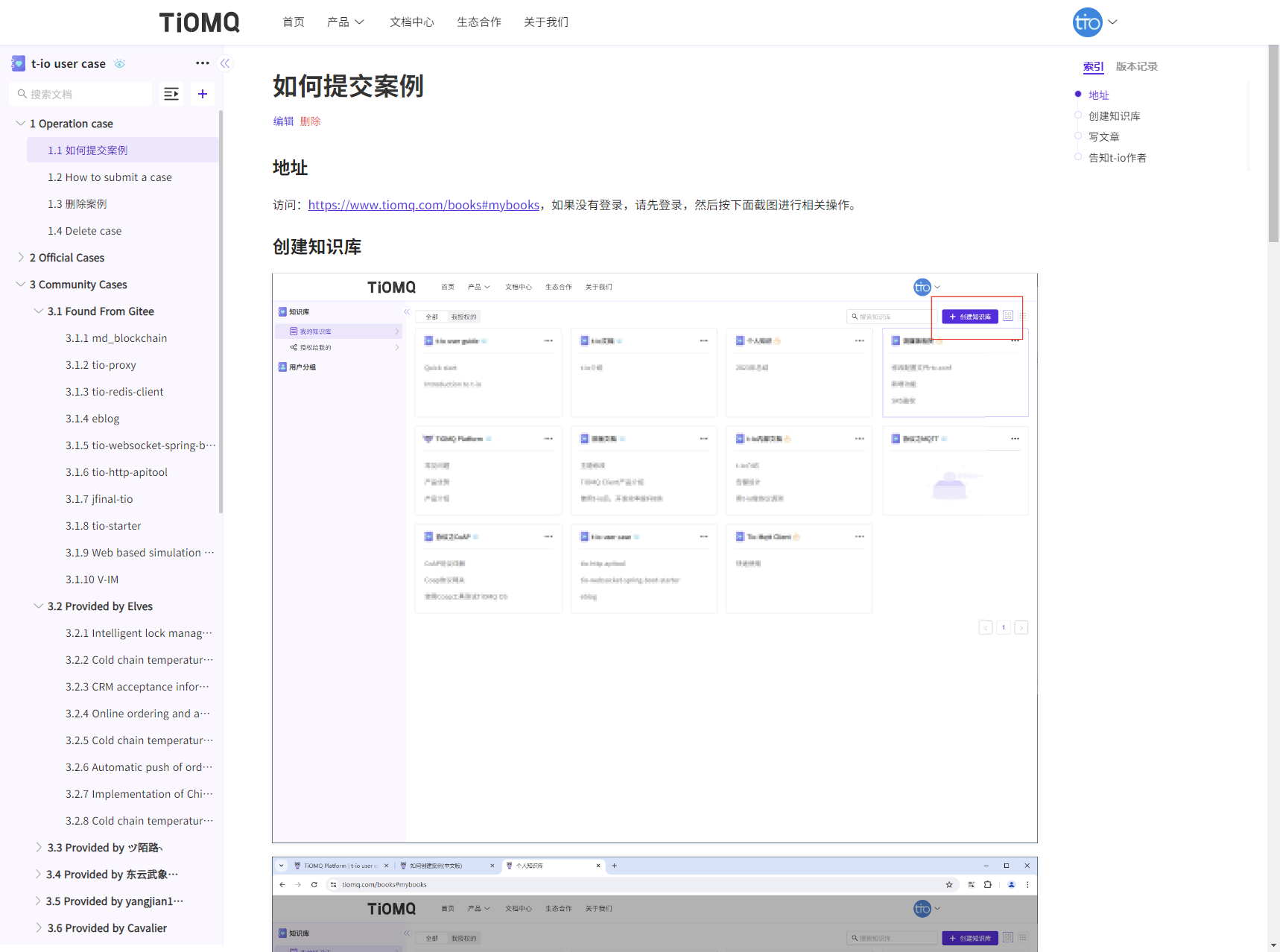Open 关于我们 in top navigation
This screenshot has height=952, width=1280.
[x=546, y=22]
